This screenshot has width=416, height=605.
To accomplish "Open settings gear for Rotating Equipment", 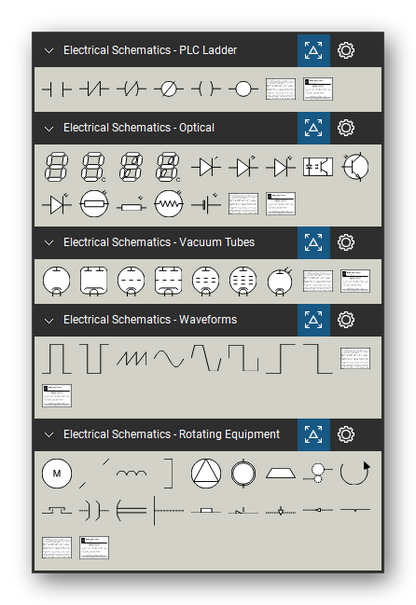I will pos(346,434).
